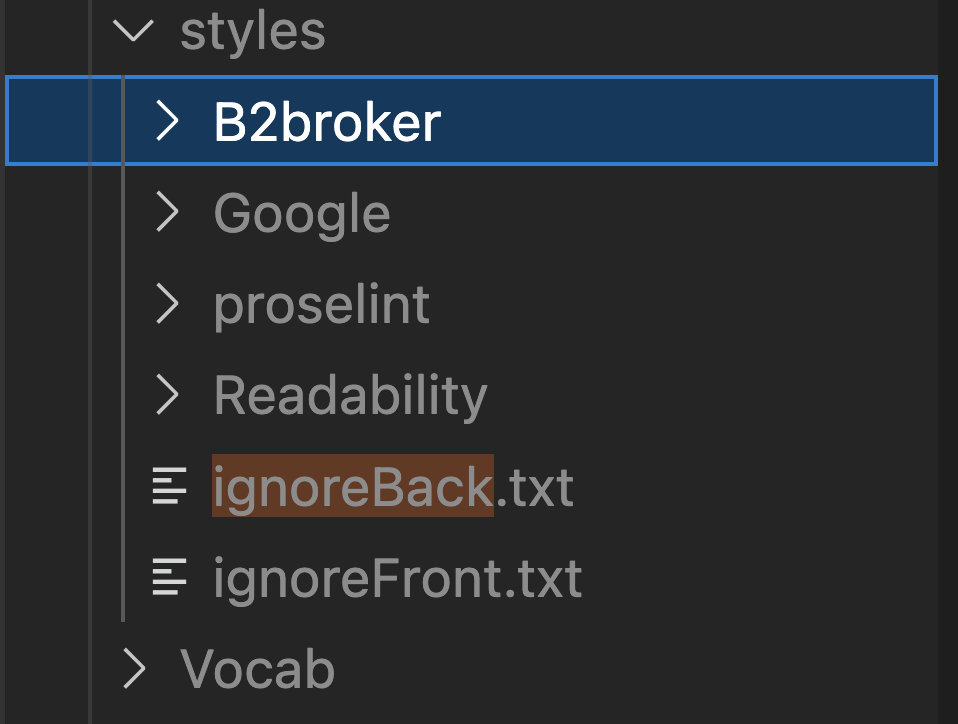Click the Readability folder chevron icon
This screenshot has height=724, width=958.
168,395
